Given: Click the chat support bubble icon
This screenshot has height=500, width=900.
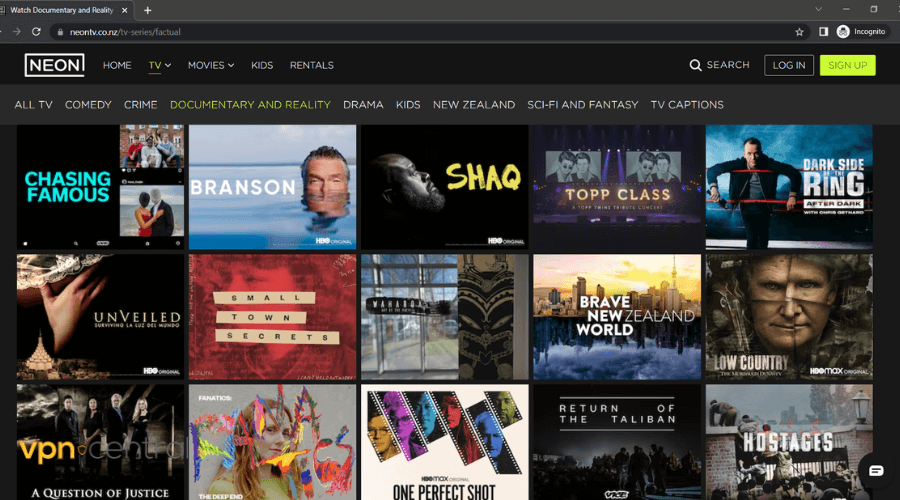Looking at the screenshot, I should point(875,471).
